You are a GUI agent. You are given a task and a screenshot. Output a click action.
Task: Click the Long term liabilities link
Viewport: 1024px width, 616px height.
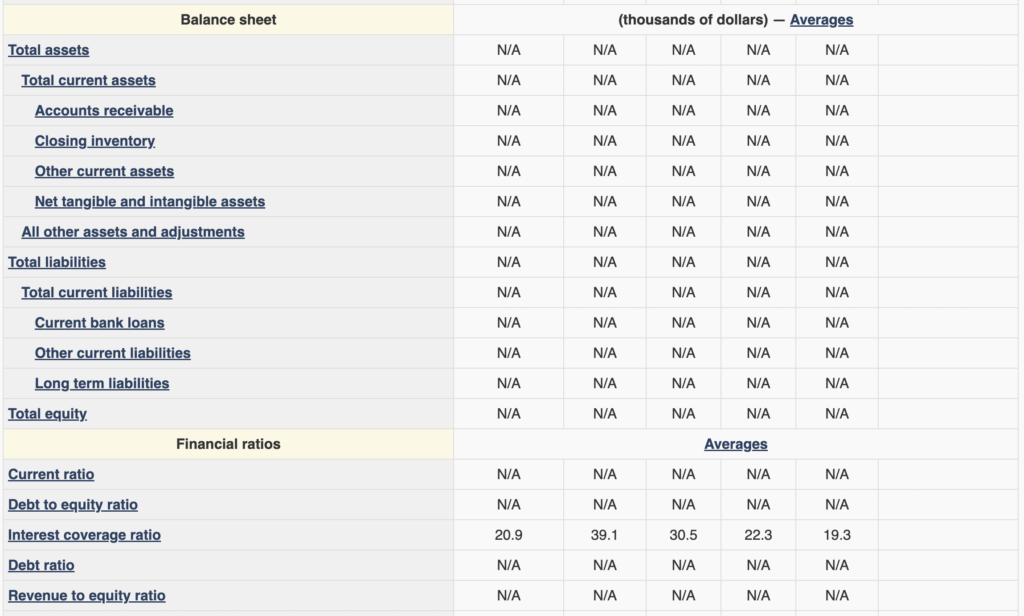click(102, 383)
